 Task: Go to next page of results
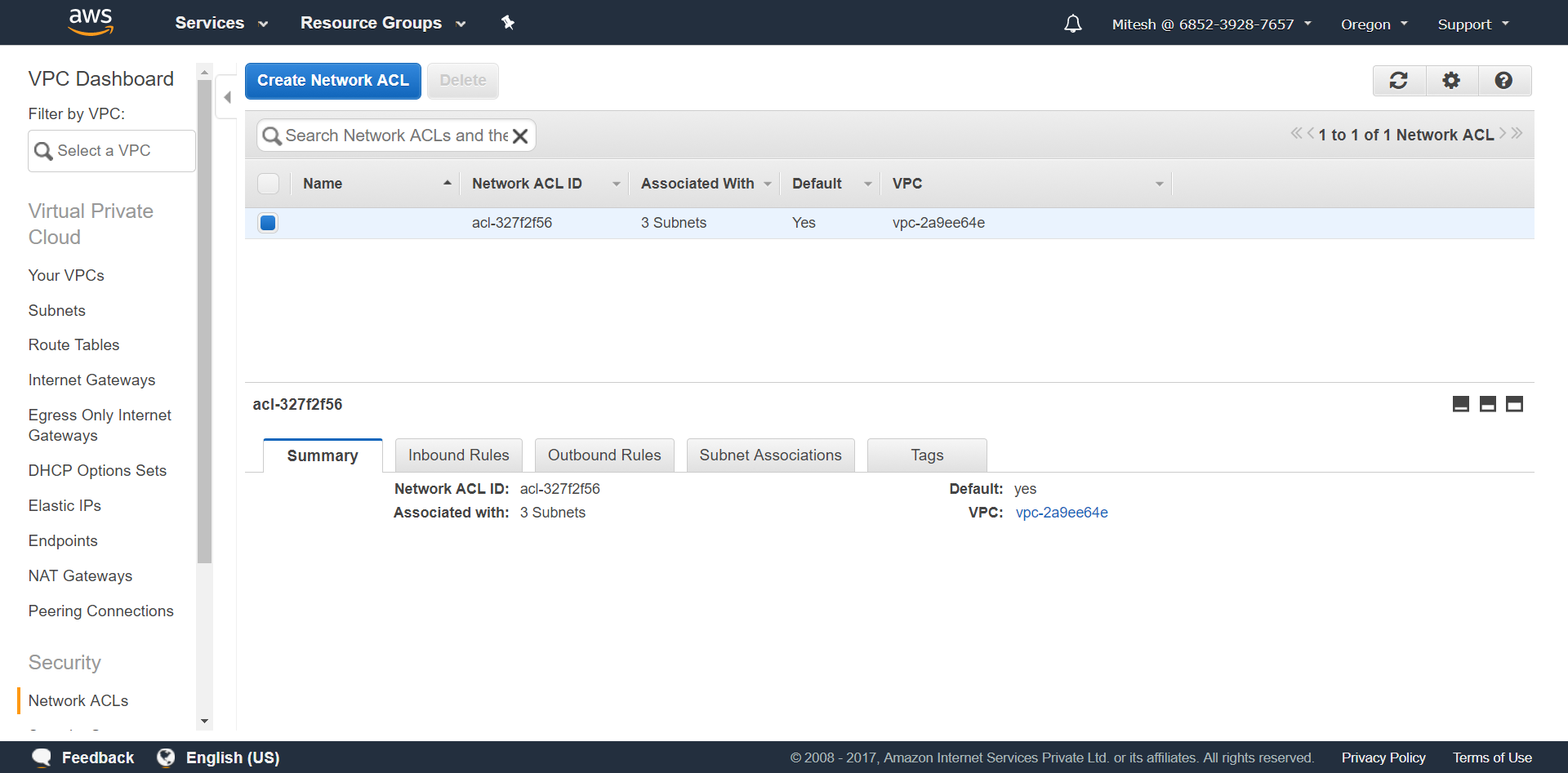click(x=1503, y=133)
